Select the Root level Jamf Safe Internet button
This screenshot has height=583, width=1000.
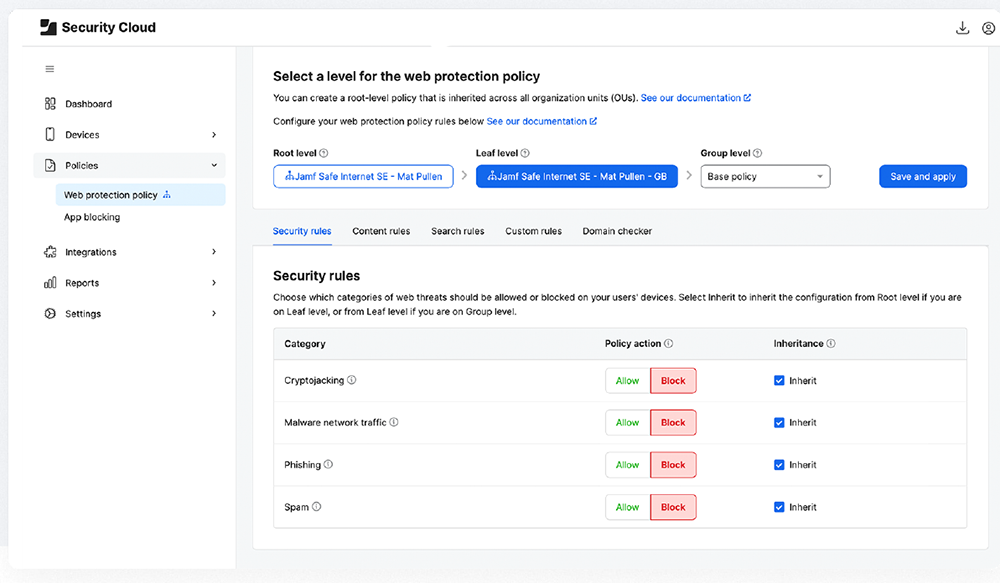point(363,177)
